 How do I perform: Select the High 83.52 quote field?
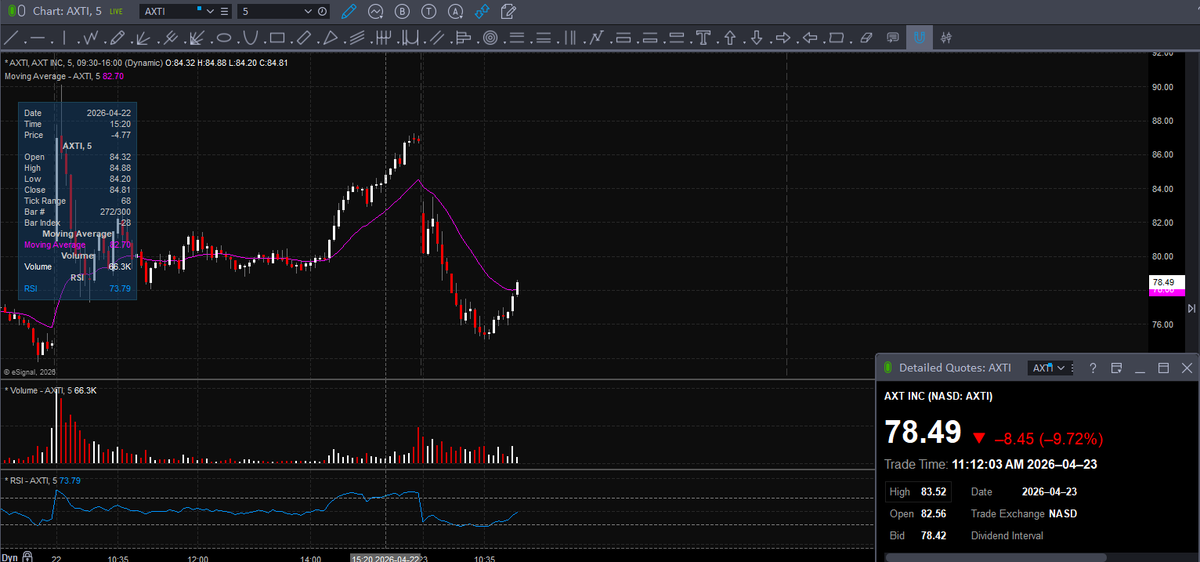pos(918,491)
